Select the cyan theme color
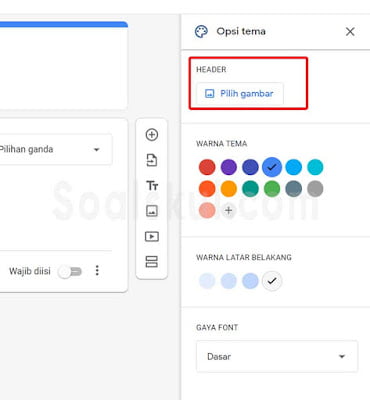This screenshot has width=370, height=400. click(x=315, y=167)
